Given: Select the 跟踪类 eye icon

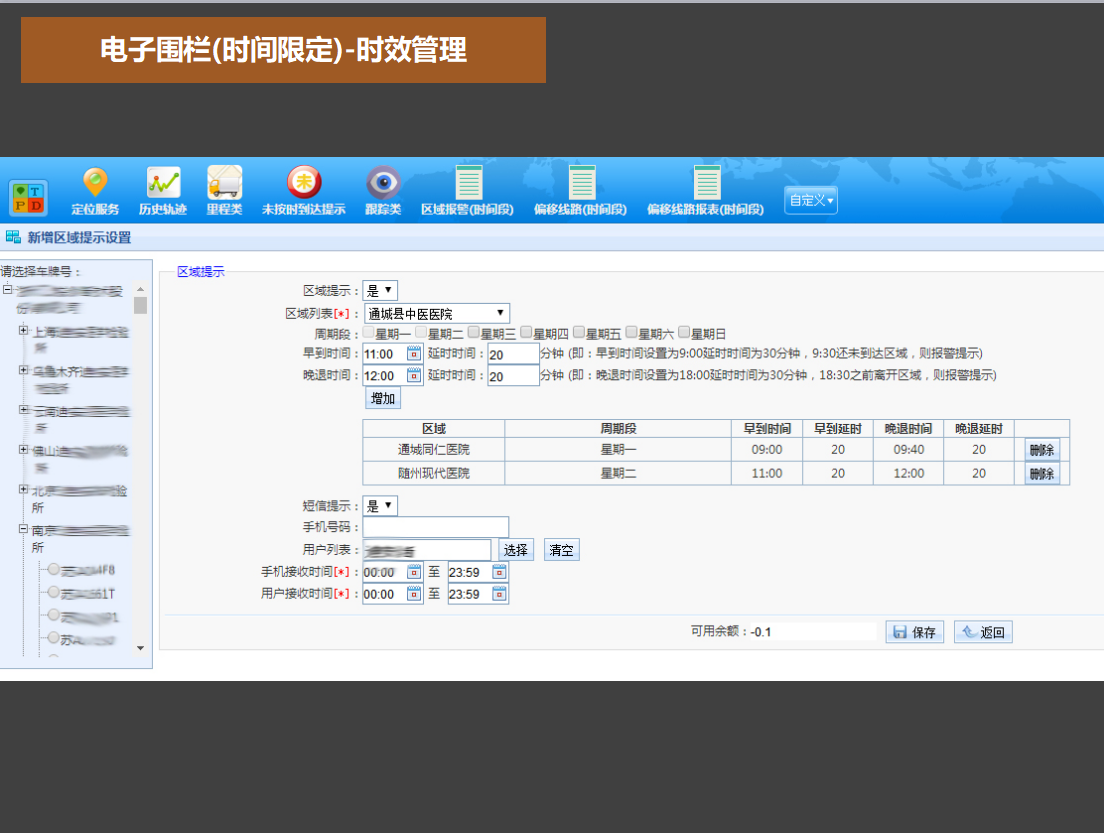Looking at the screenshot, I should coord(383,184).
